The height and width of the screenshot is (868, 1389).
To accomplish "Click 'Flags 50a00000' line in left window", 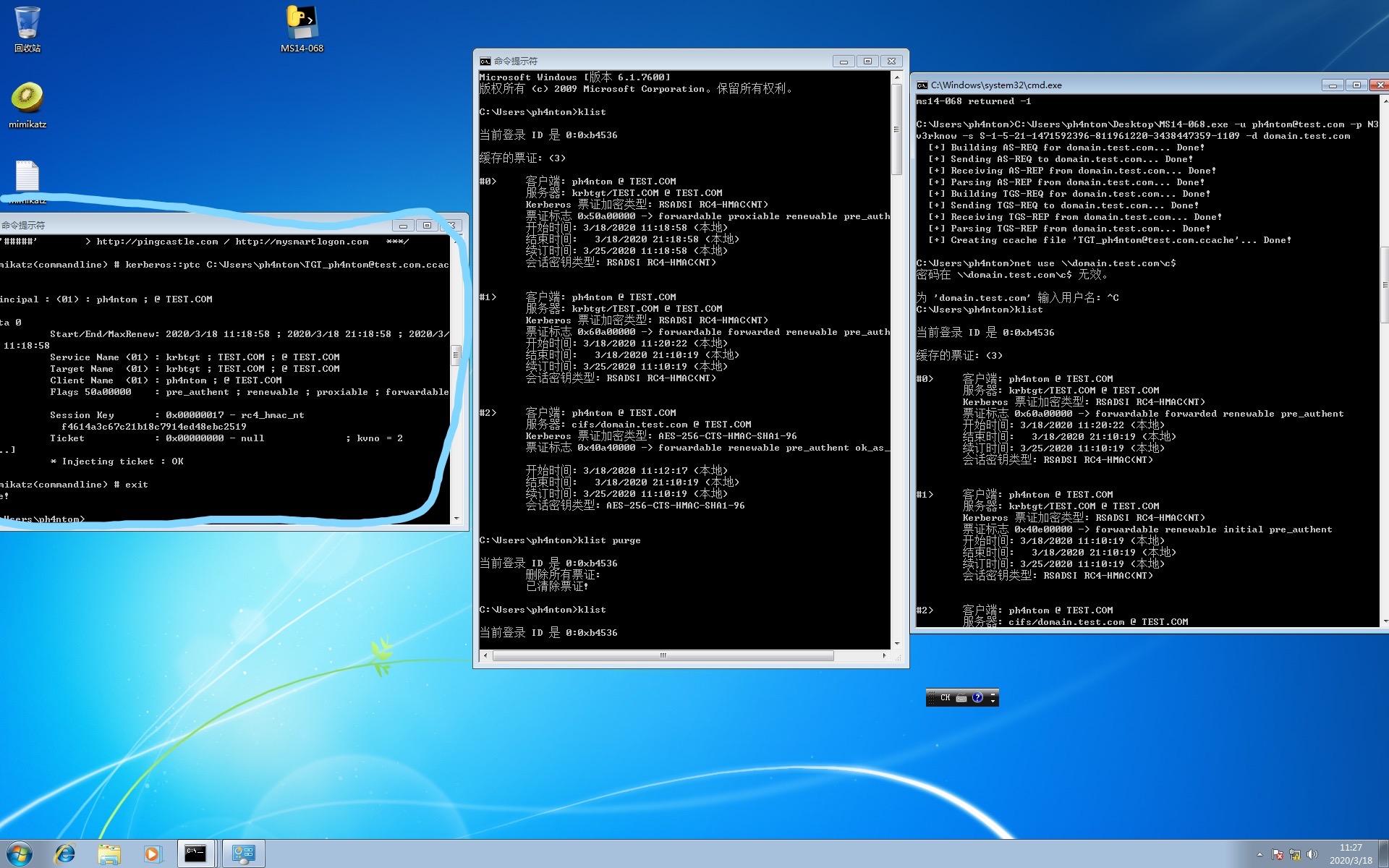I will (x=250, y=392).
